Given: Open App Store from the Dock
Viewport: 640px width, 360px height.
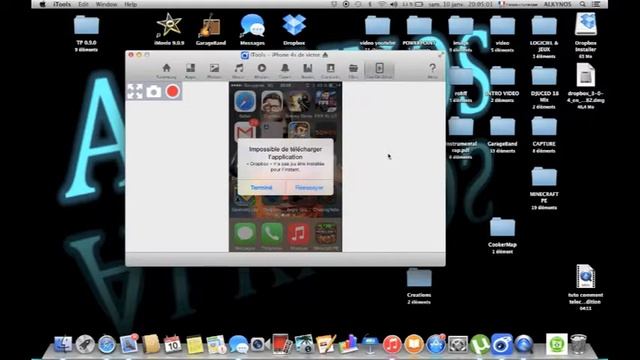Looking at the screenshot, I should coord(436,344).
